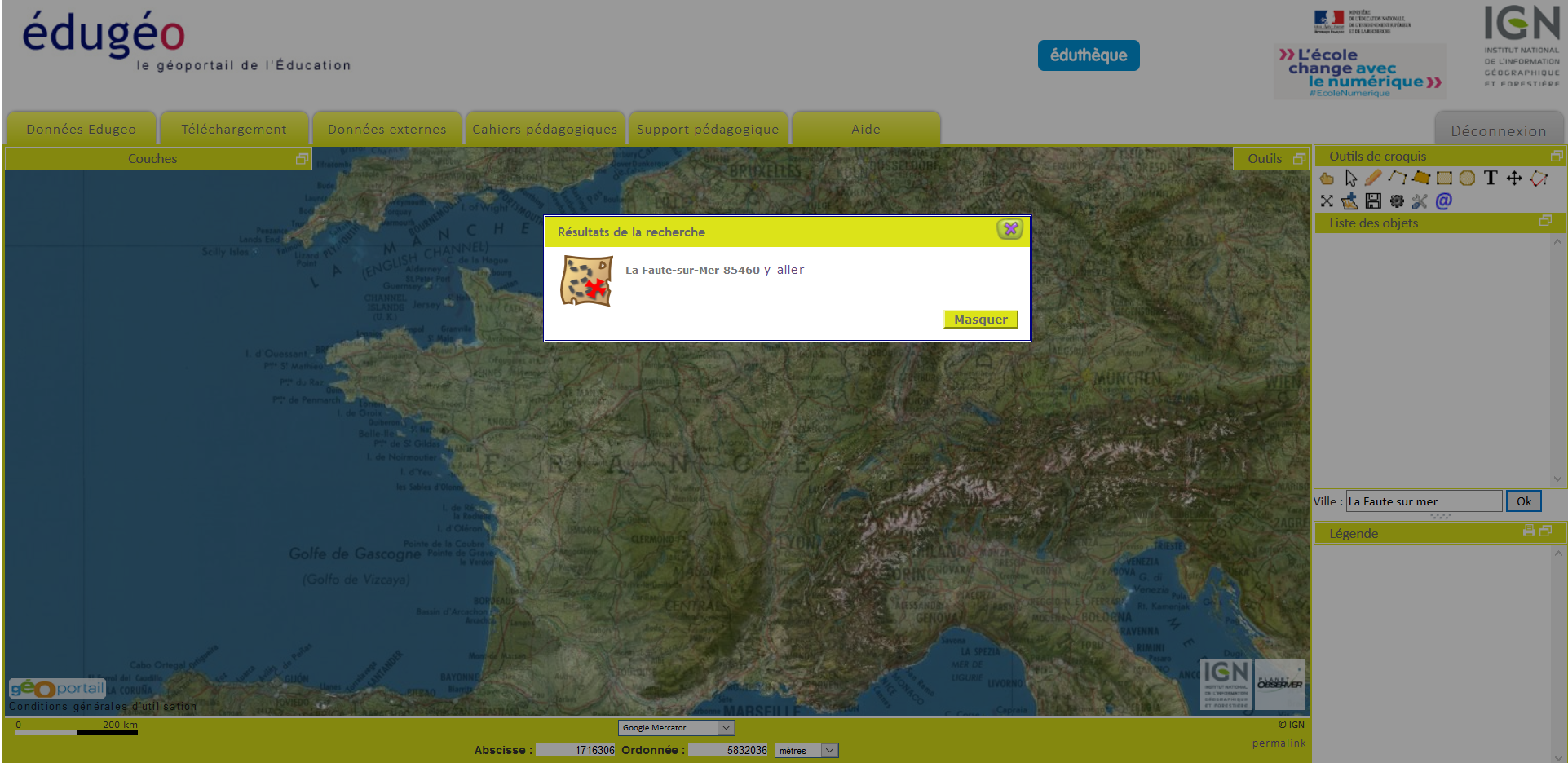Open the gear settings icon
This screenshot has width=1568, height=763.
(x=1397, y=201)
